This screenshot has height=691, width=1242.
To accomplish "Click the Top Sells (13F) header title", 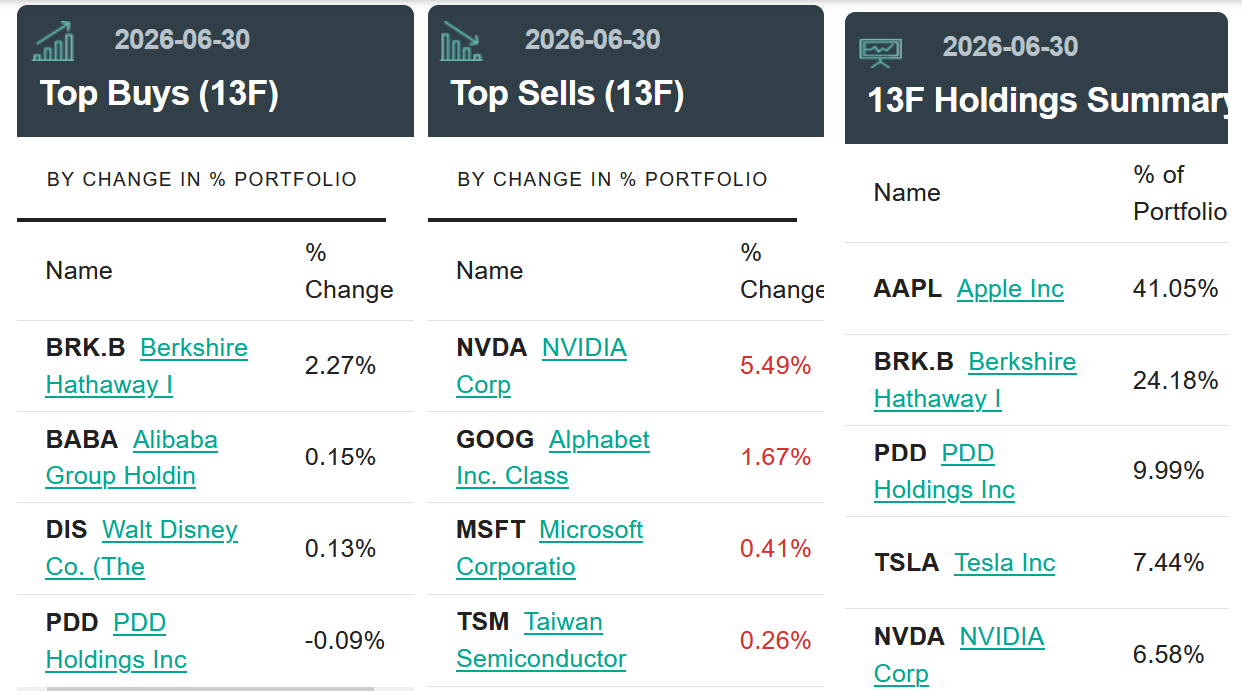I will point(568,93).
